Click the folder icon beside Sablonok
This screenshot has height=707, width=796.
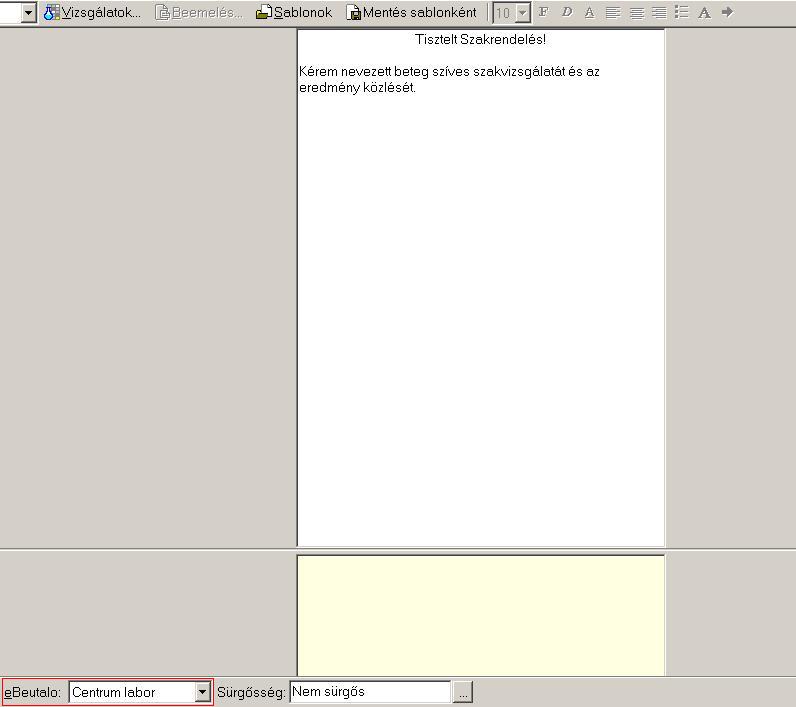[264, 12]
